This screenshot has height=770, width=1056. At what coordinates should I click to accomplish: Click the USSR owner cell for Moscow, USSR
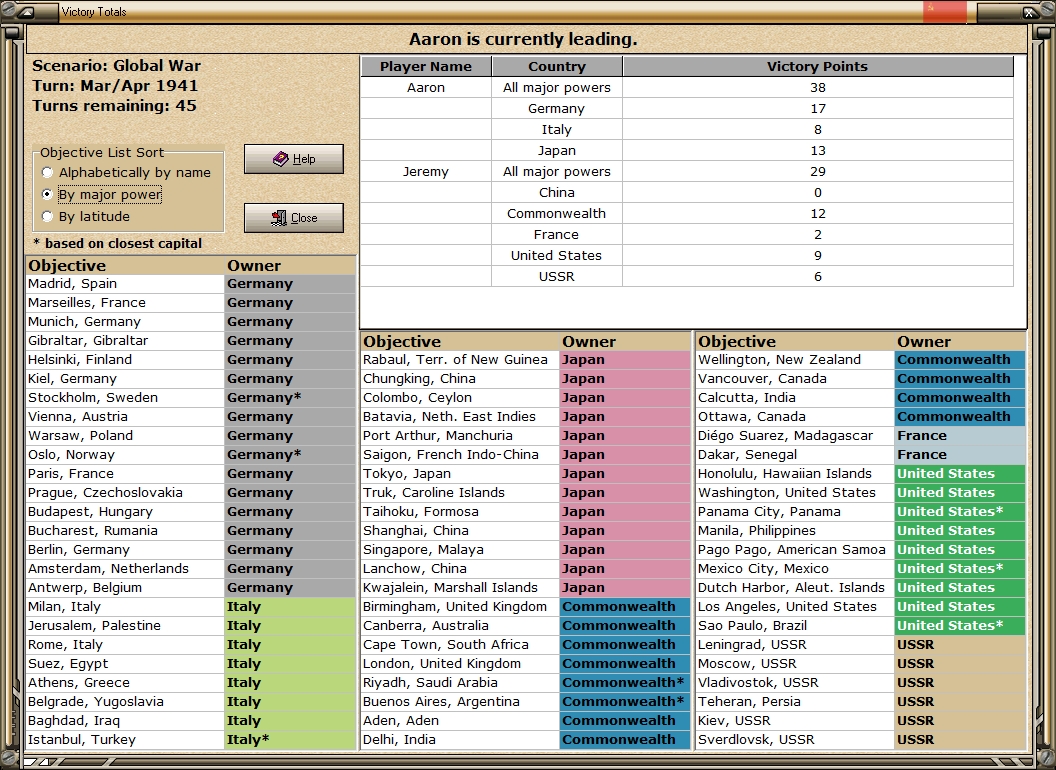point(960,664)
